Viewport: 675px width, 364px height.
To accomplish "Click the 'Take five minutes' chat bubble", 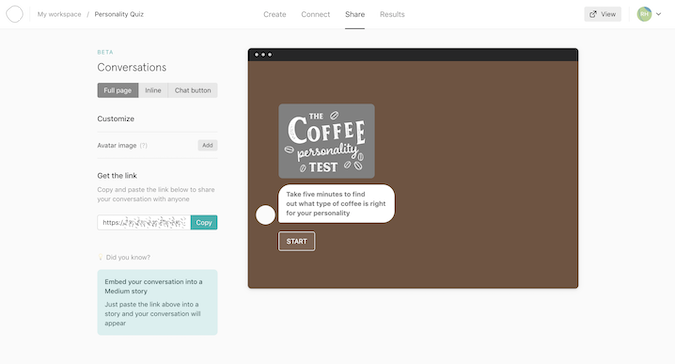I will 336,204.
